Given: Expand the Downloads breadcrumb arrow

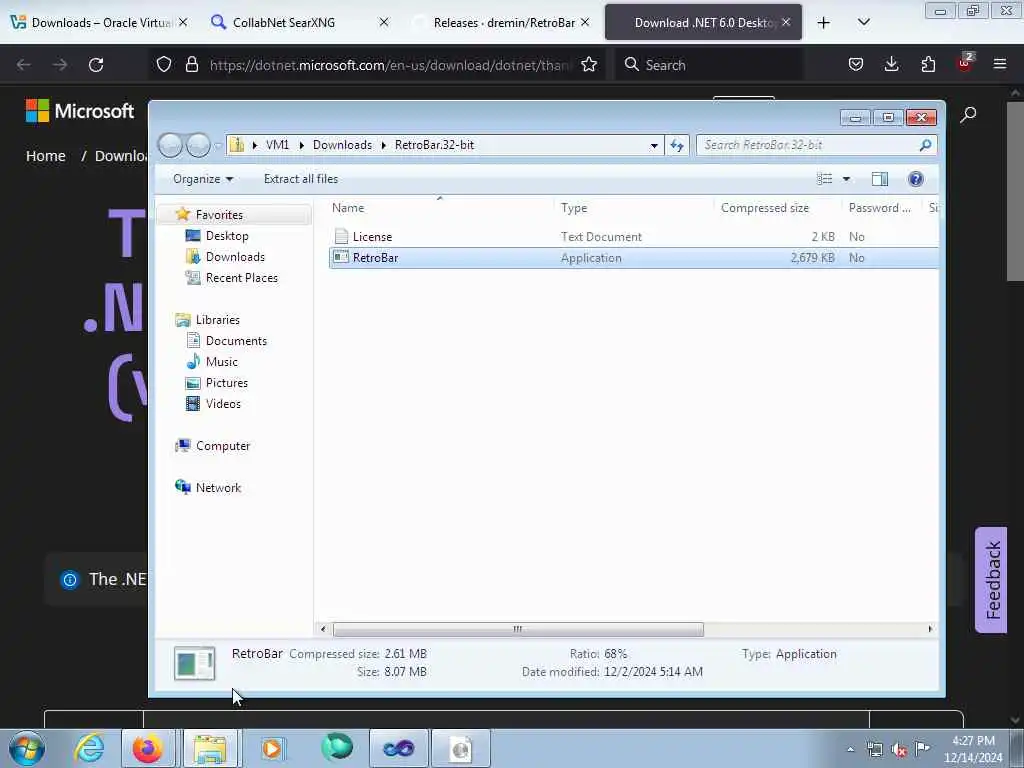Looking at the screenshot, I should pos(383,145).
